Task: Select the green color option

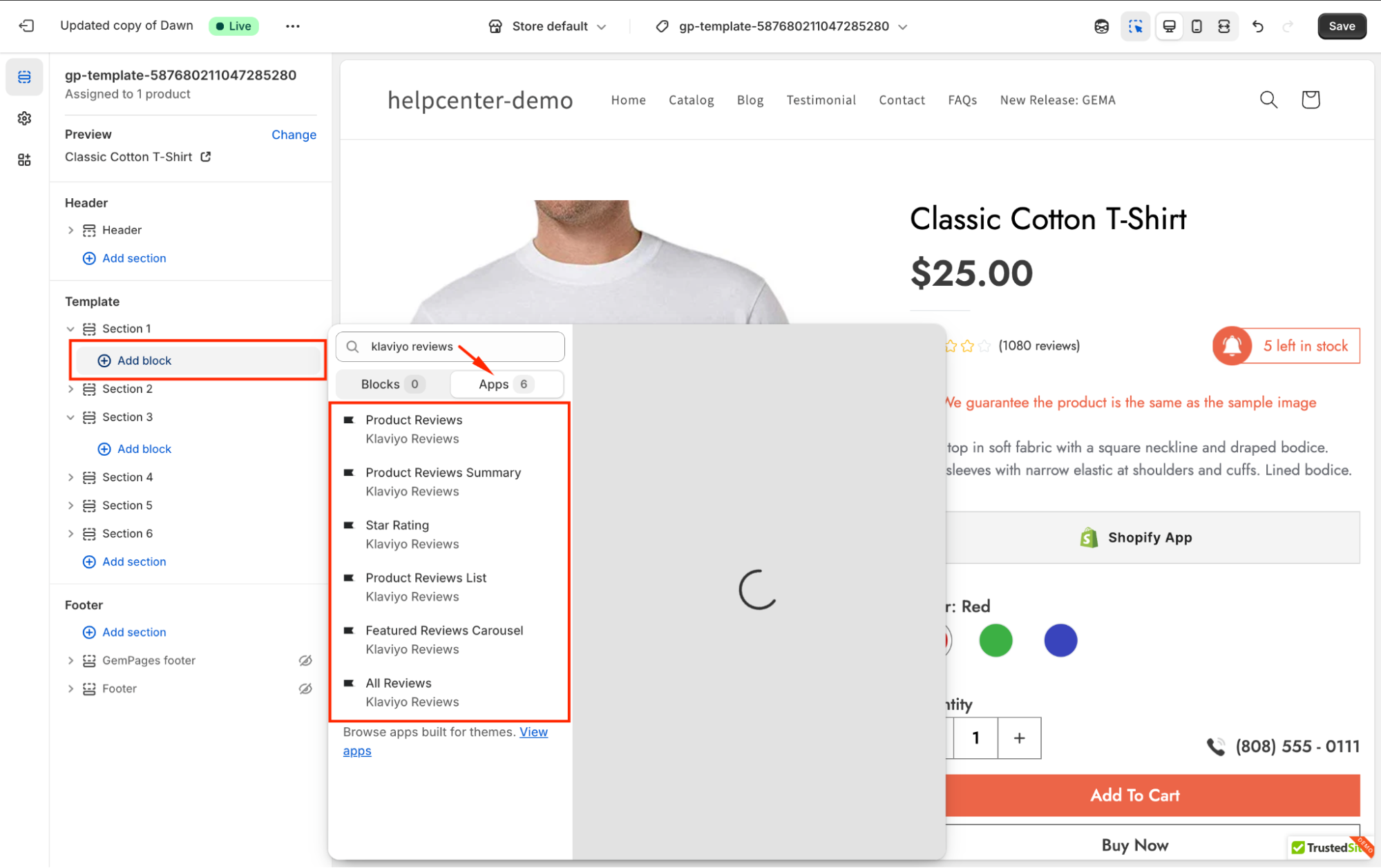Action: (x=996, y=640)
